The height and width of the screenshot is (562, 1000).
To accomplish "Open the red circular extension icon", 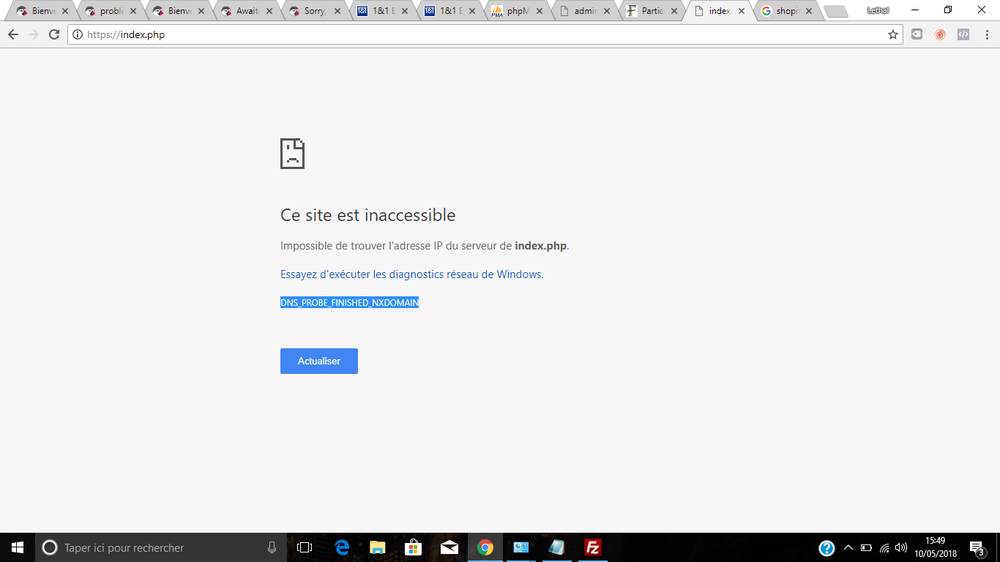I will [940, 34].
